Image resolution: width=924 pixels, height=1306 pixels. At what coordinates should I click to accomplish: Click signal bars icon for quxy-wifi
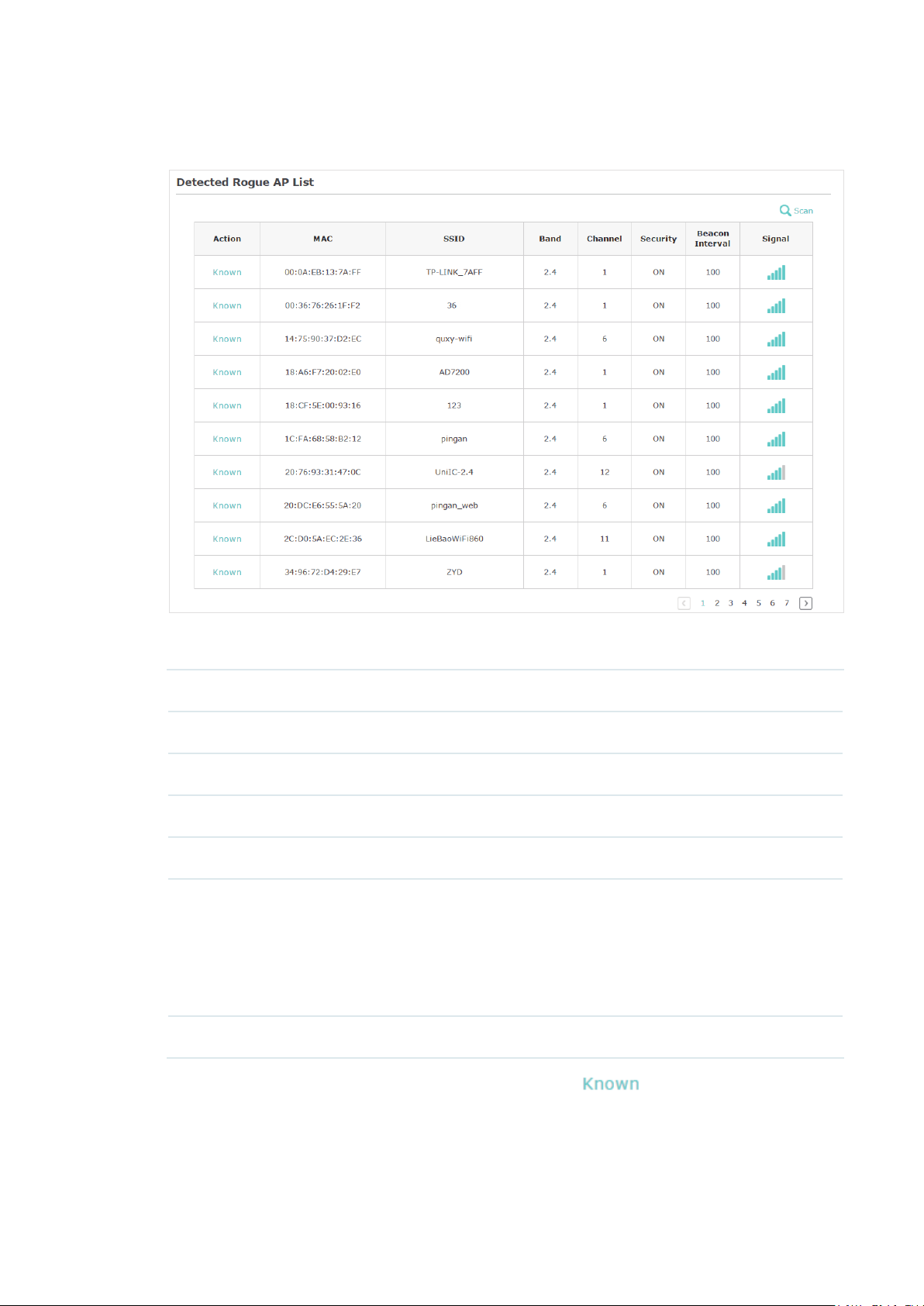pos(776,339)
